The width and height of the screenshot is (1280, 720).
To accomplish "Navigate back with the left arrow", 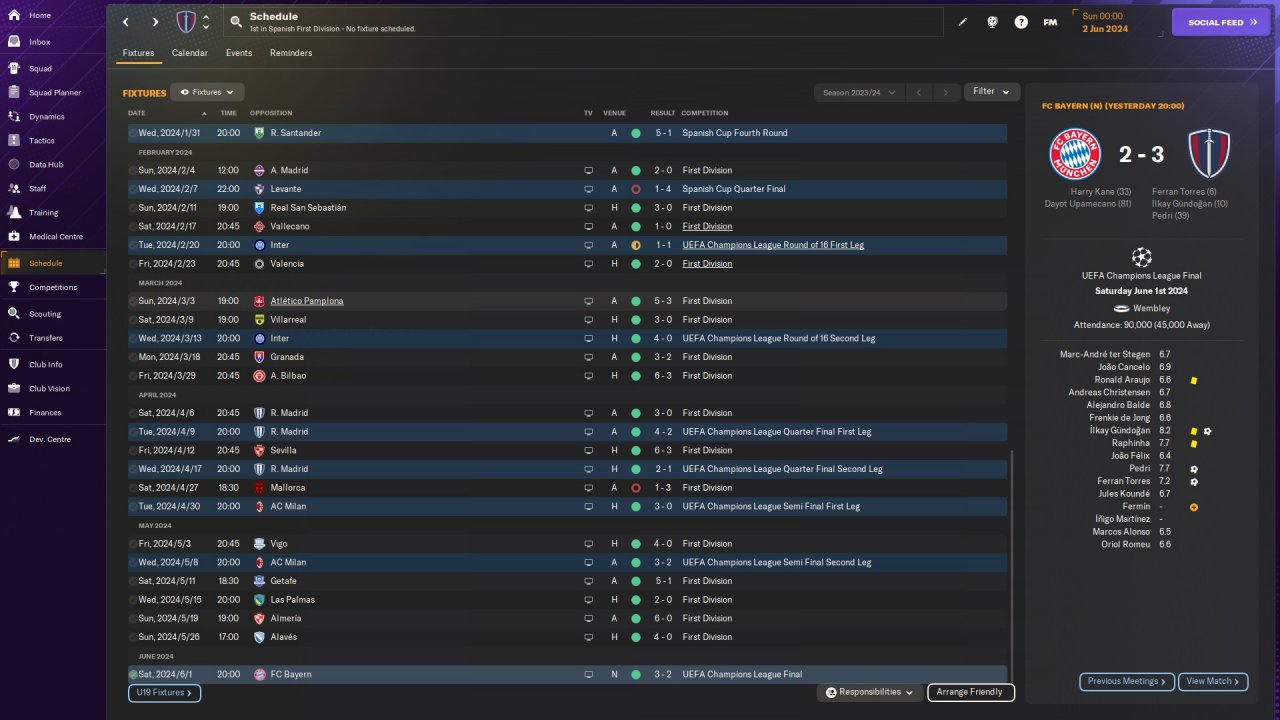I will click(x=125, y=22).
